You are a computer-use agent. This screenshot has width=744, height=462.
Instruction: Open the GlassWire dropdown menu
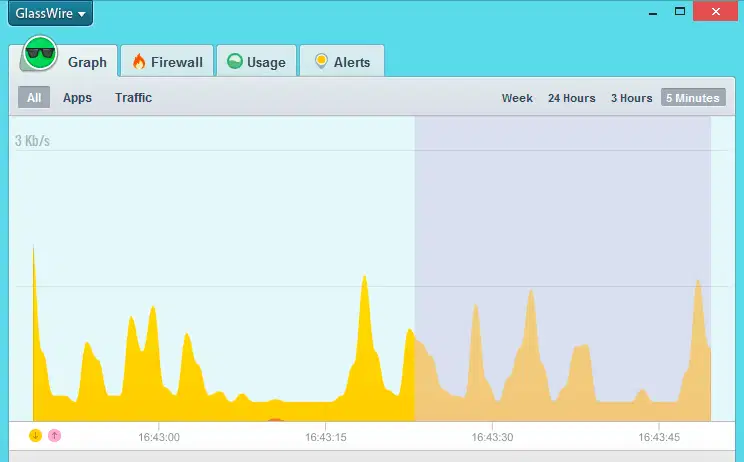[50, 13]
